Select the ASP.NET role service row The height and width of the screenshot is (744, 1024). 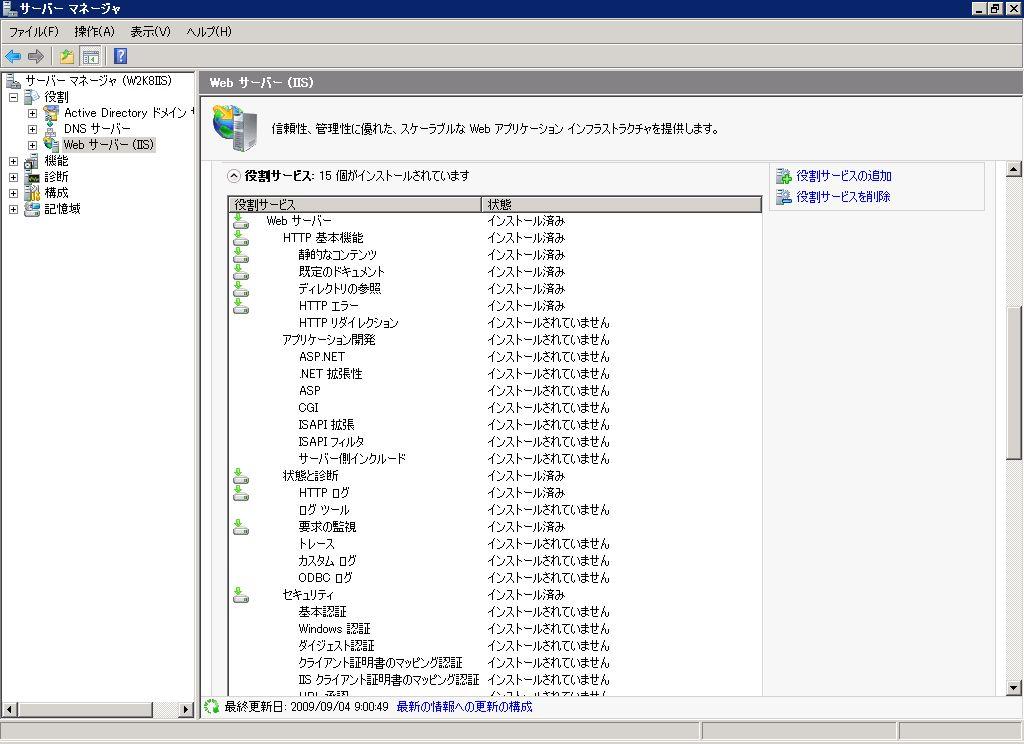(x=495, y=357)
